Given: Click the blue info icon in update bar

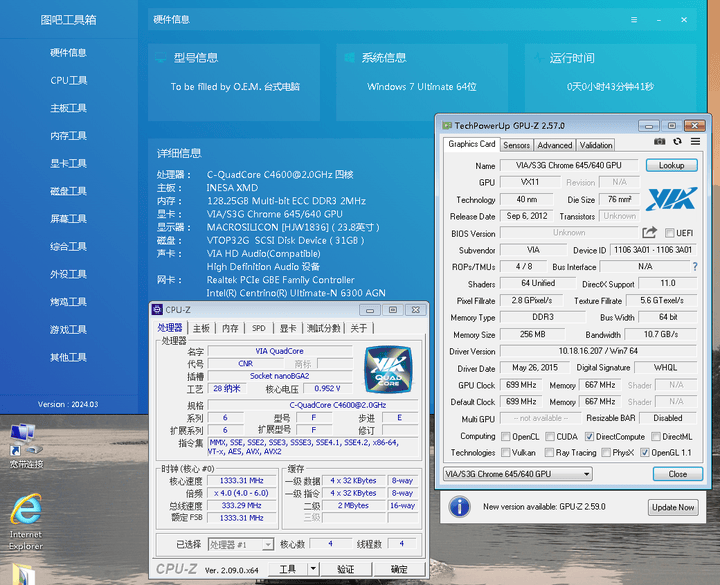Looking at the screenshot, I should click(460, 507).
